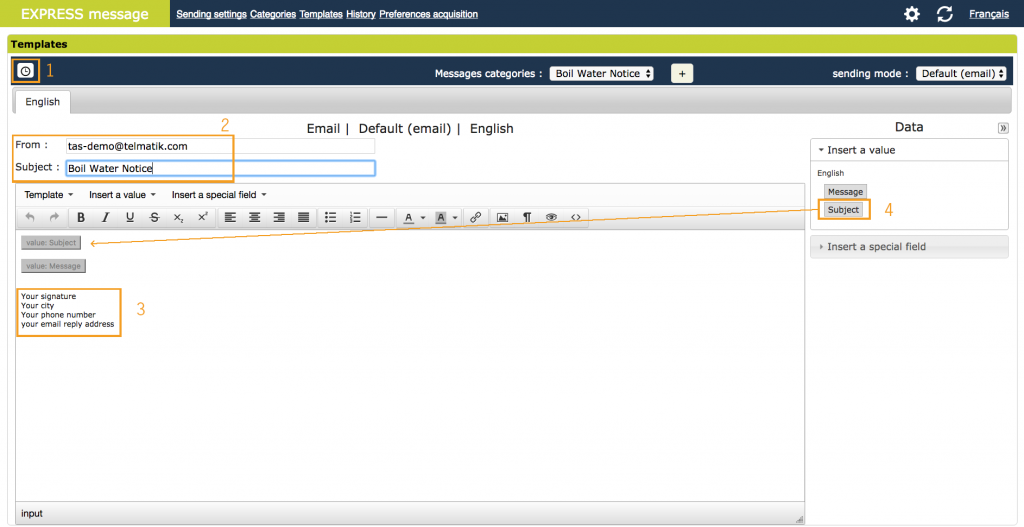Open the sending mode dropdown
1024x527 pixels.
tap(961, 74)
